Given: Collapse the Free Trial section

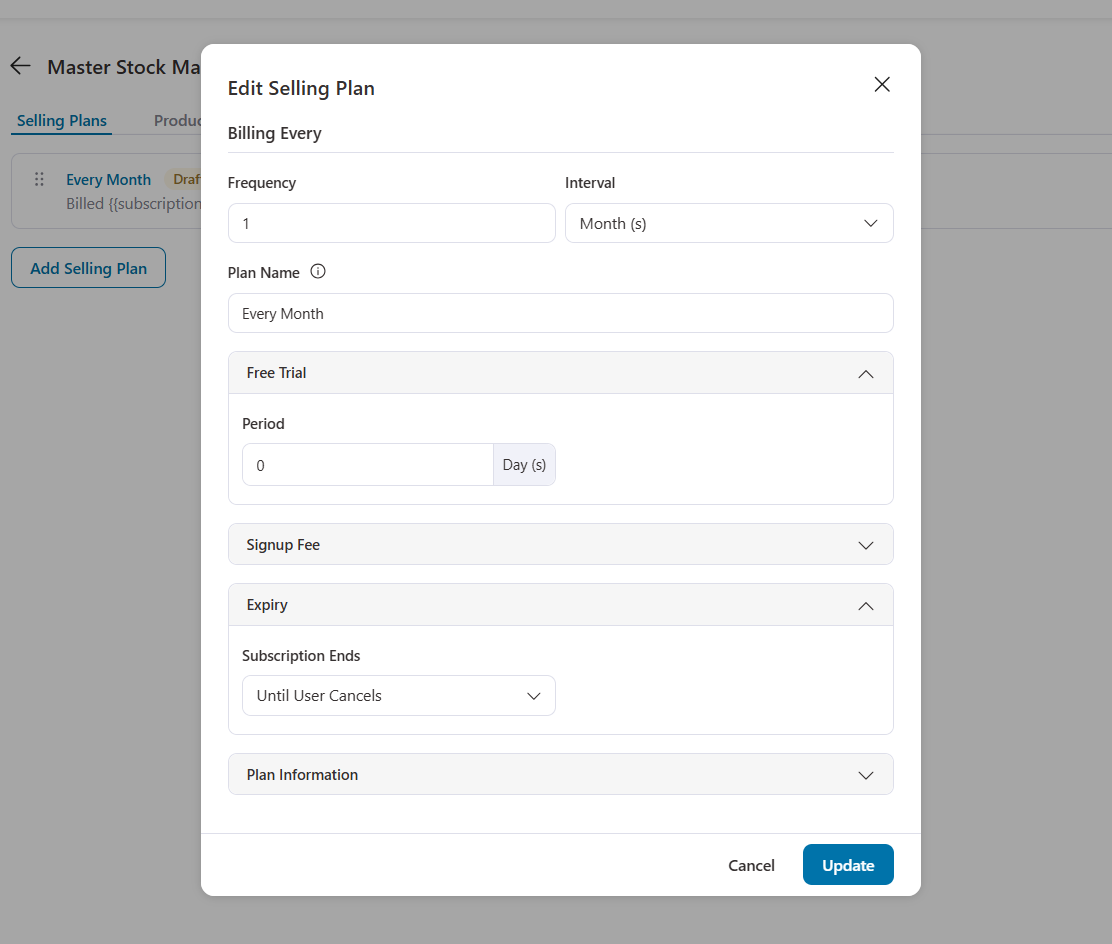Looking at the screenshot, I should (x=865, y=373).
